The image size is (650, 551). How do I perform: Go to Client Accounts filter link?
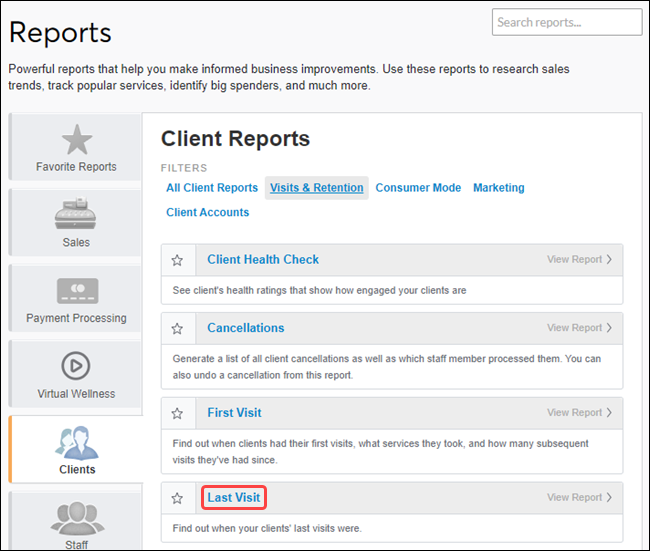(207, 212)
